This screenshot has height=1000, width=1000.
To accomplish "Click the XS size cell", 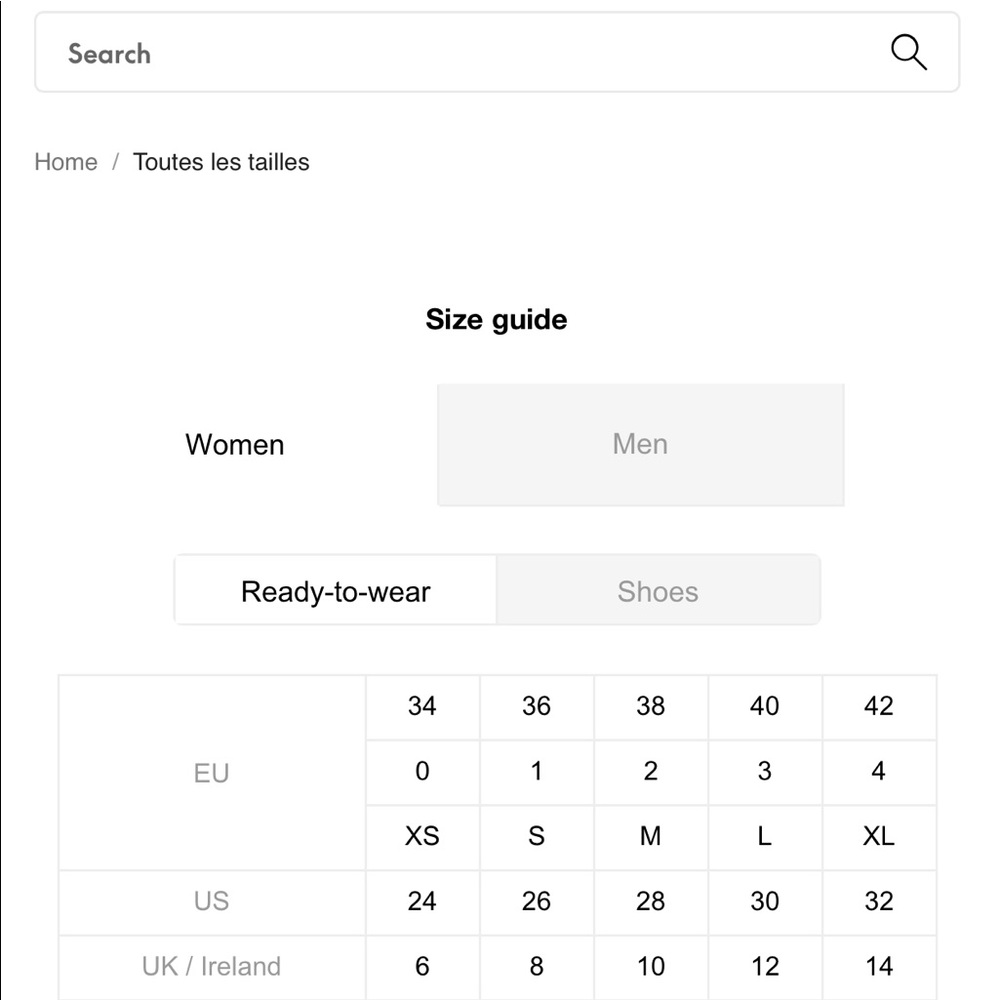I will click(422, 837).
